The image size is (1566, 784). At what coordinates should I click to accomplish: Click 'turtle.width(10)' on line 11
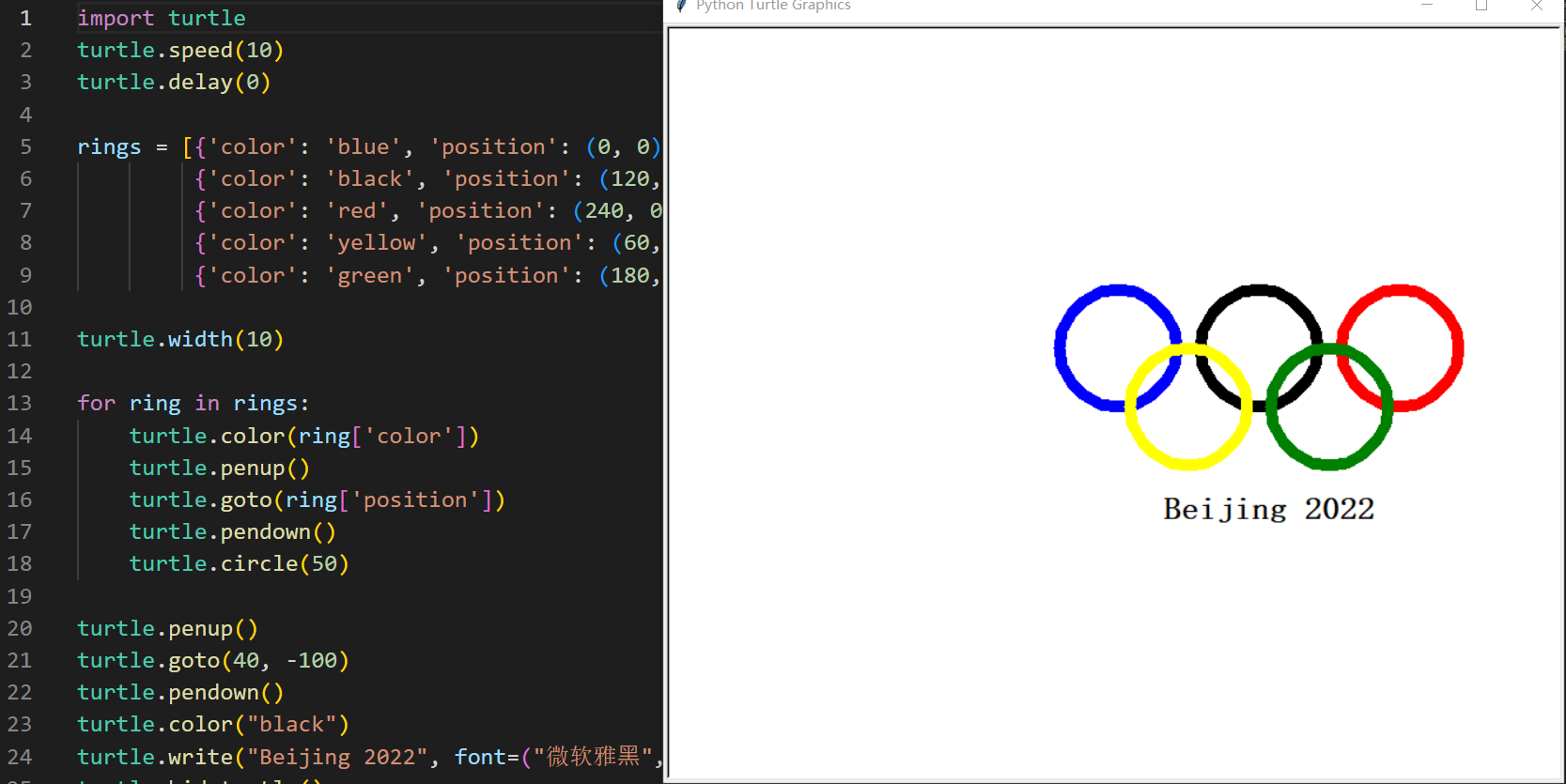pyautogui.click(x=180, y=339)
